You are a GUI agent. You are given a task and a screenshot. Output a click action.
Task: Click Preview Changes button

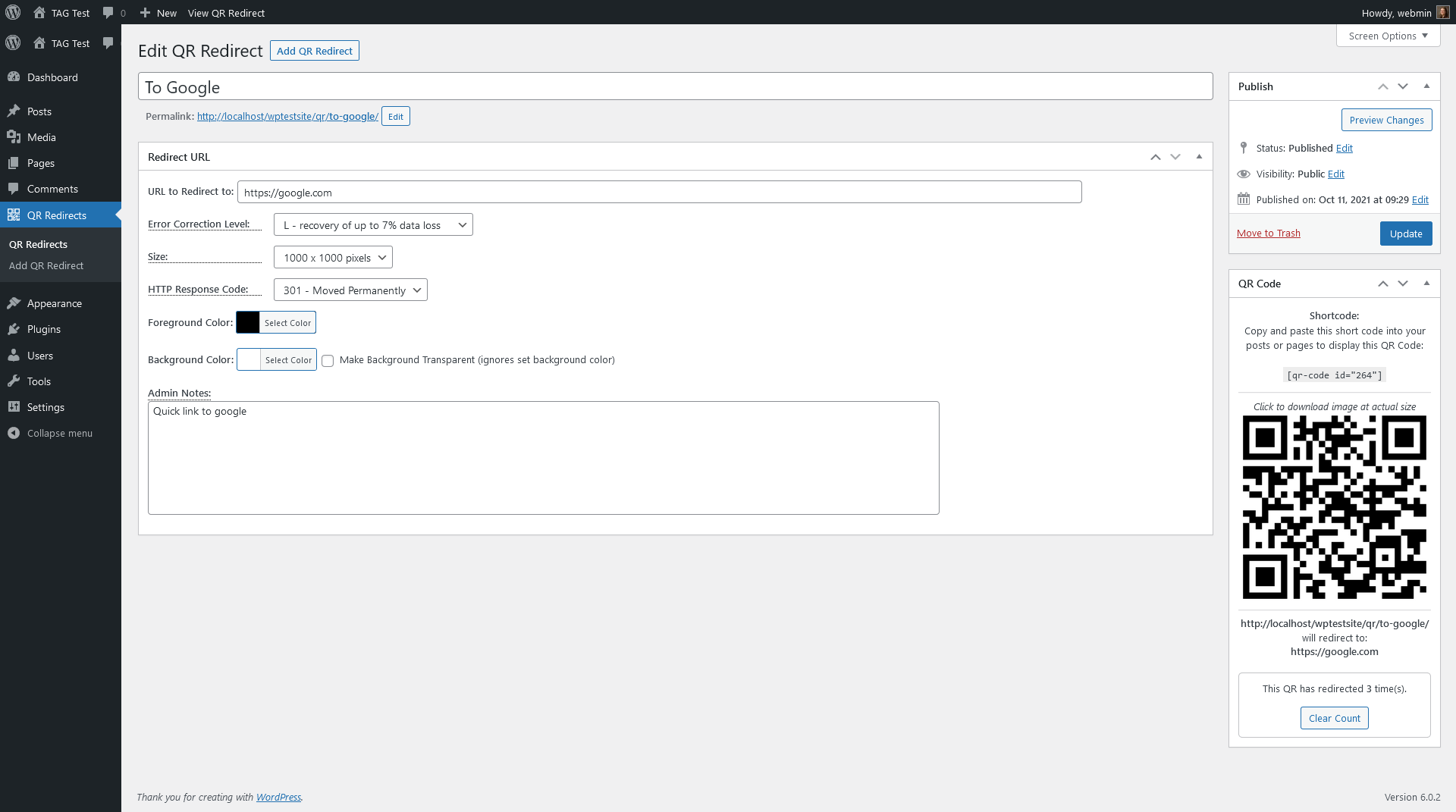pos(1386,120)
